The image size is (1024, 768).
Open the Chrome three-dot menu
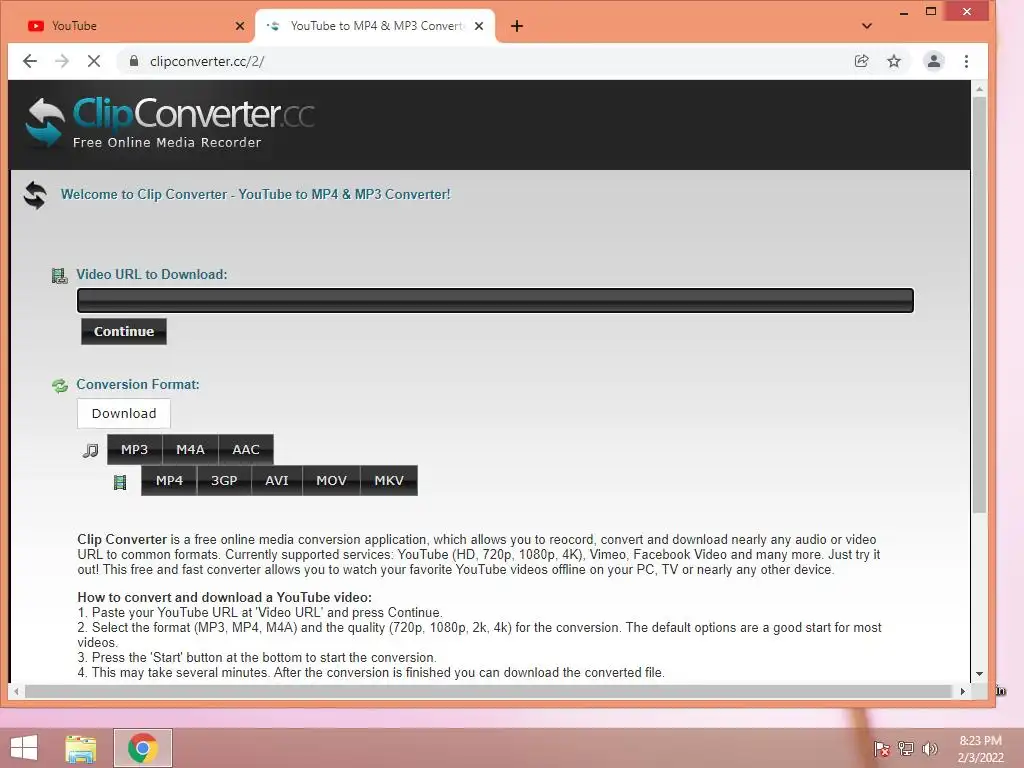tap(967, 61)
